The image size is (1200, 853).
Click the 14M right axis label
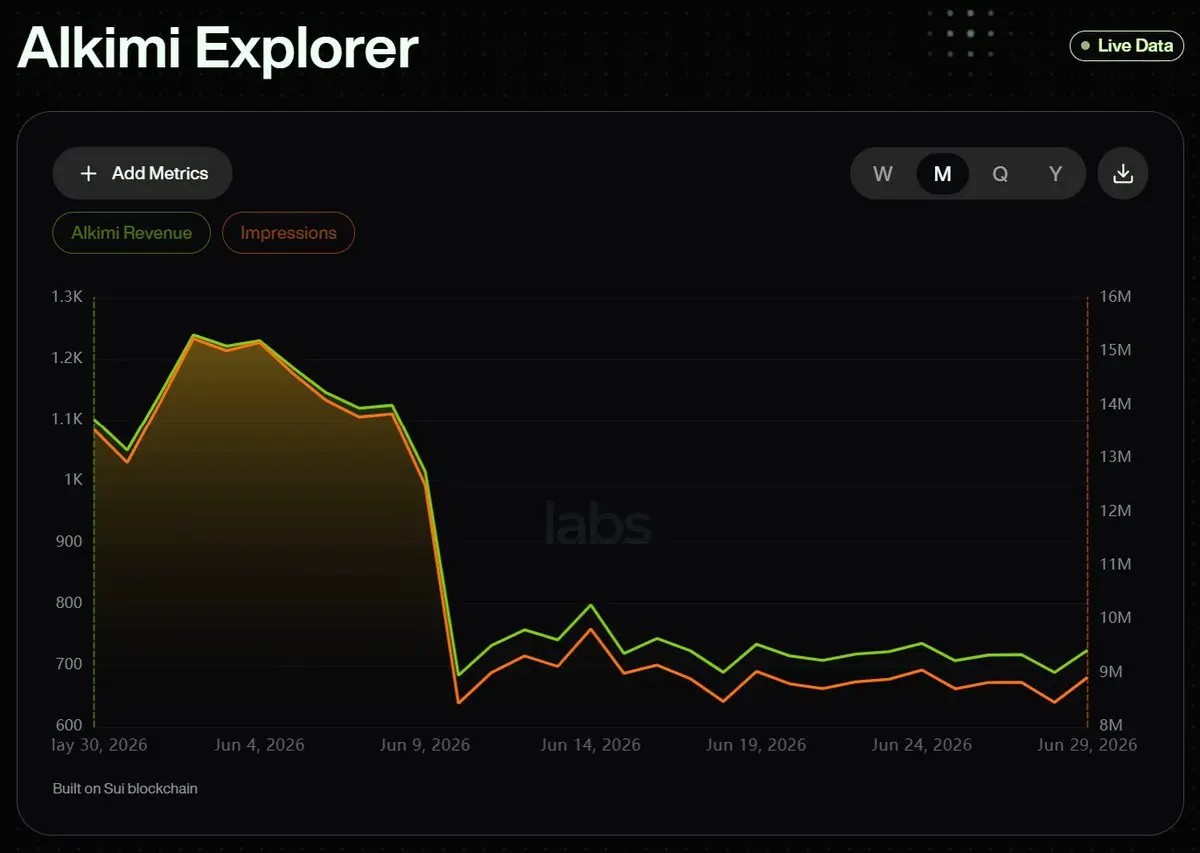click(1115, 404)
